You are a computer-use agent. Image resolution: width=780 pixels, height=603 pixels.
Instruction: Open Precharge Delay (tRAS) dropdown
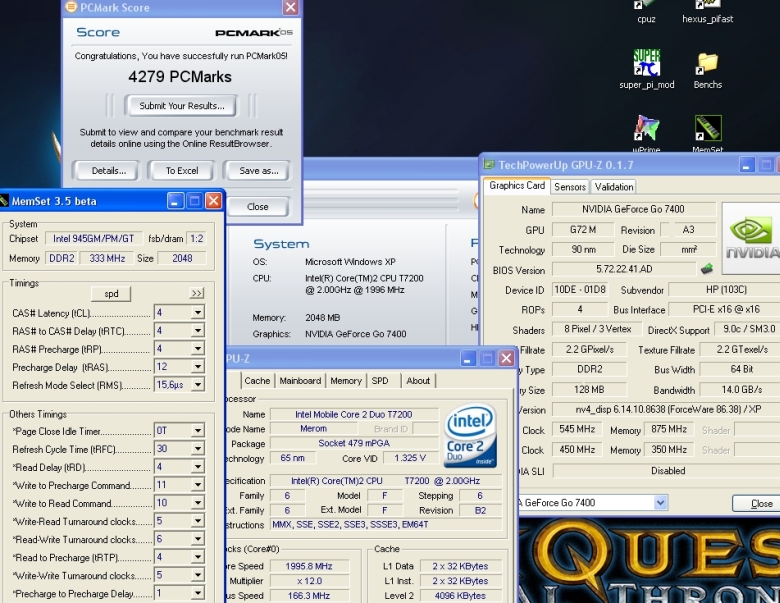[197, 367]
